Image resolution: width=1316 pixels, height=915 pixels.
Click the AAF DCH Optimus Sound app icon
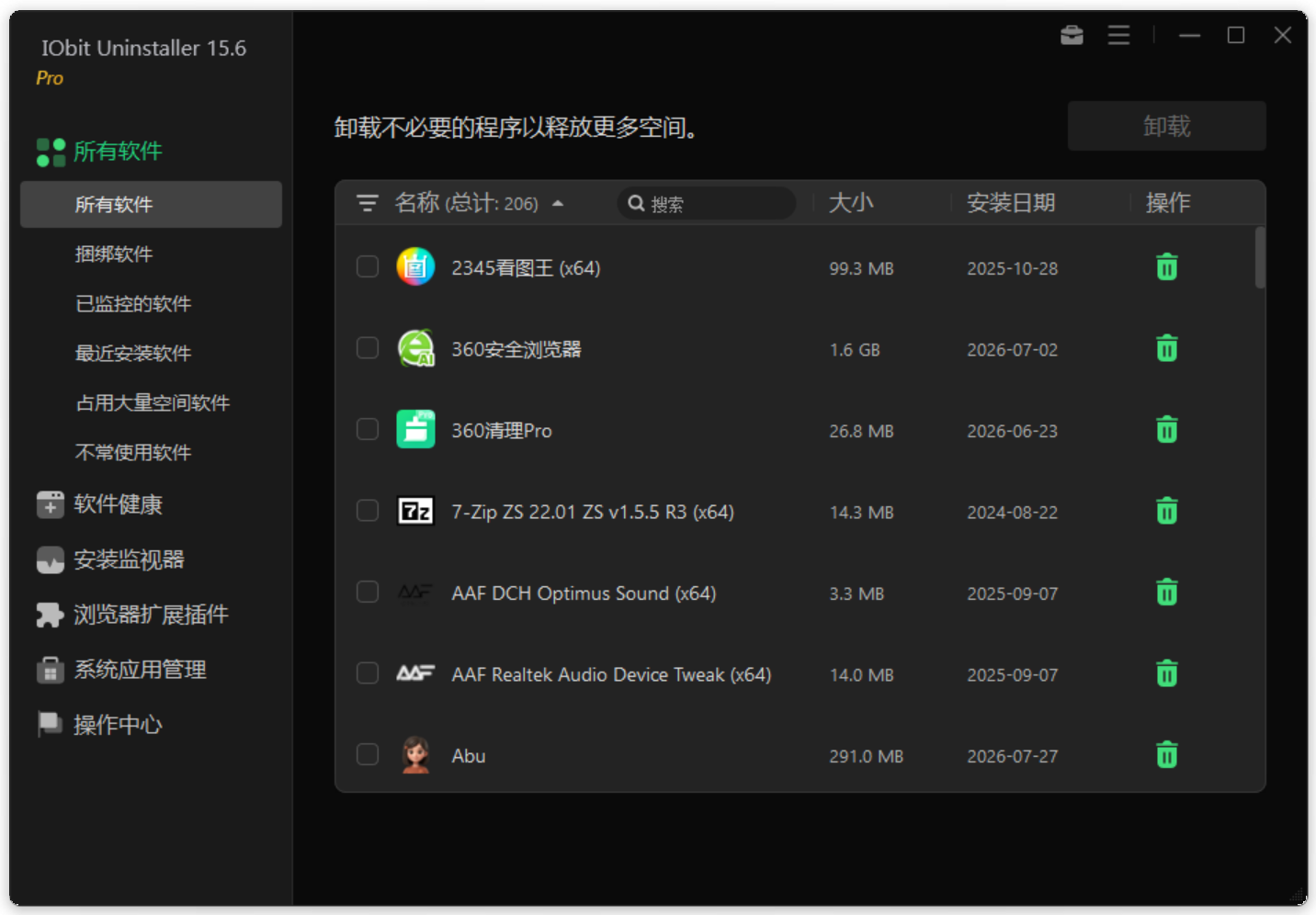pyautogui.click(x=415, y=593)
